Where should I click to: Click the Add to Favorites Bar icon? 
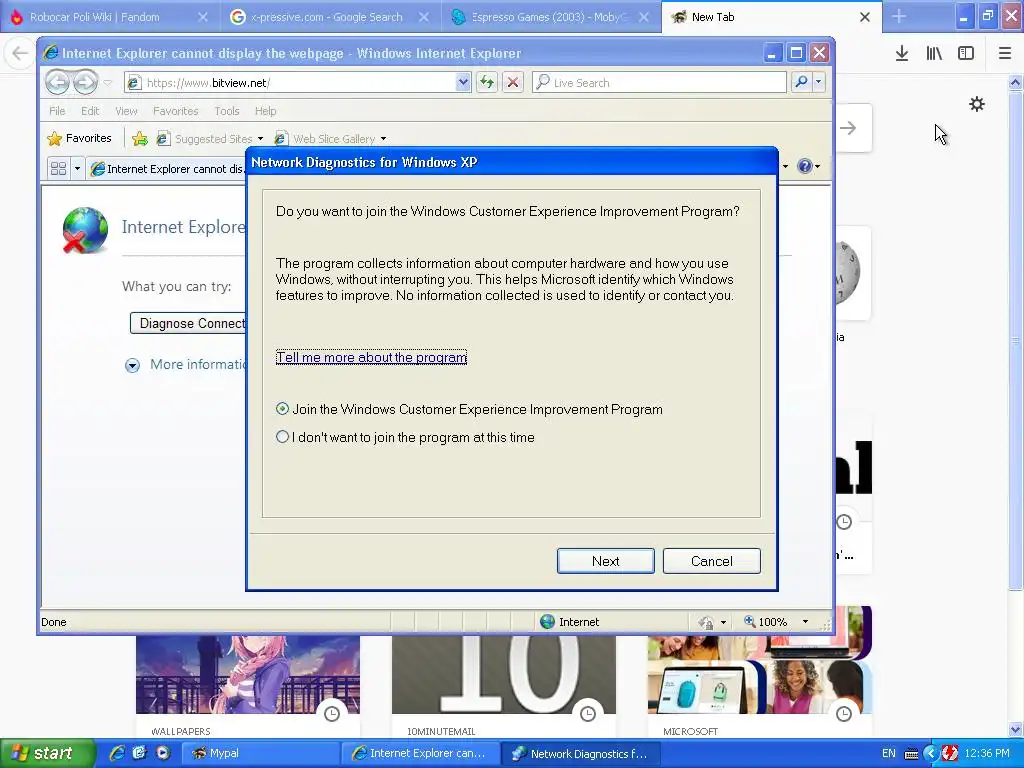[x=140, y=138]
